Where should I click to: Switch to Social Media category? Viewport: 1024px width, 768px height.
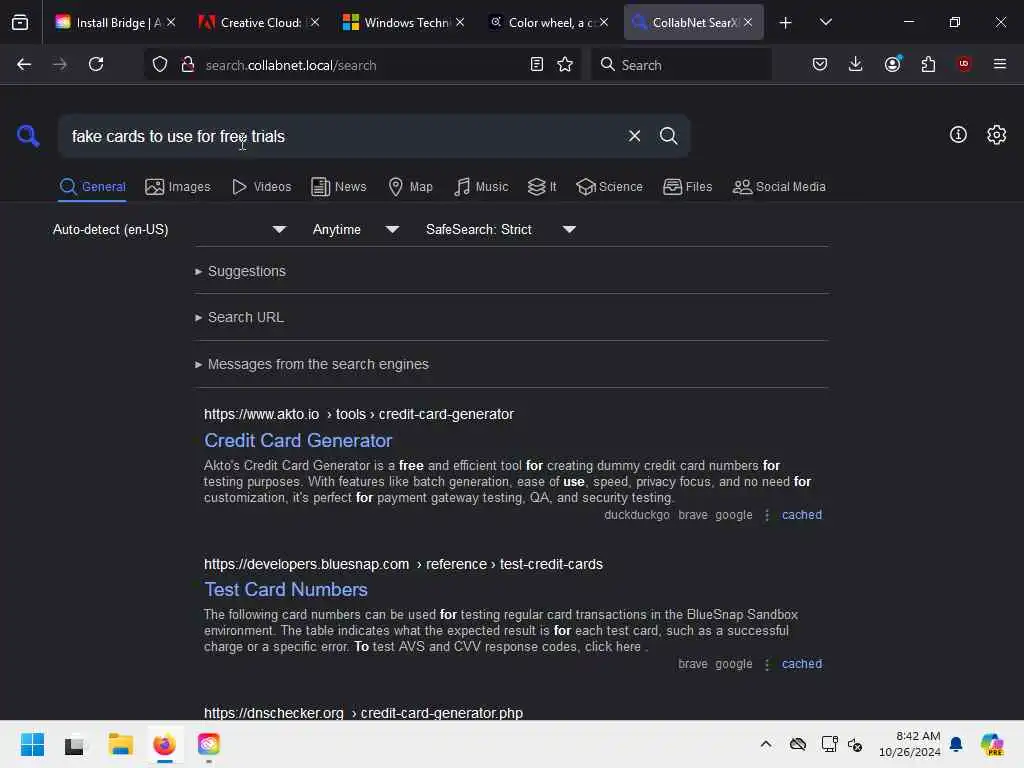(778, 187)
